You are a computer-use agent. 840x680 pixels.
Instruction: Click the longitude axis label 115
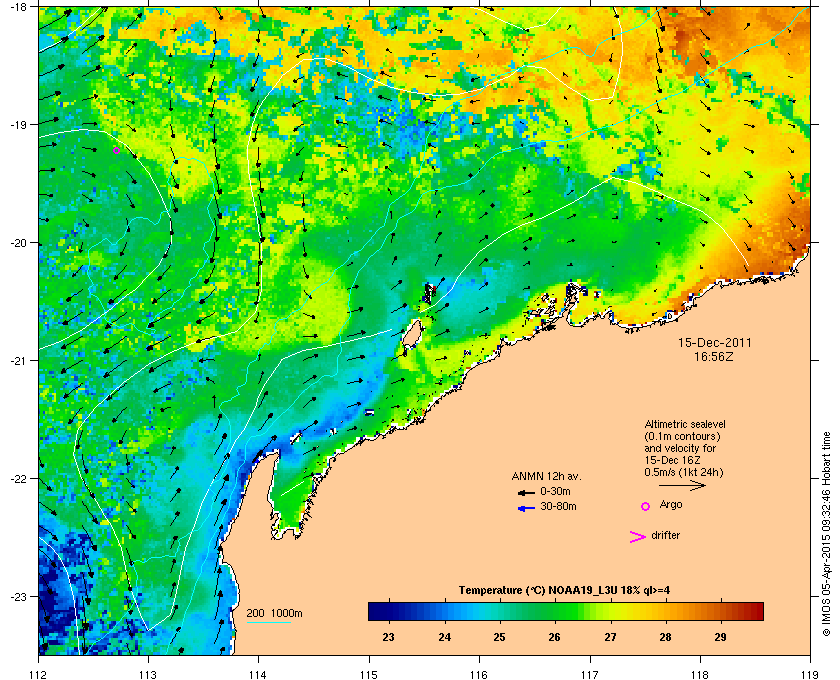(369, 674)
